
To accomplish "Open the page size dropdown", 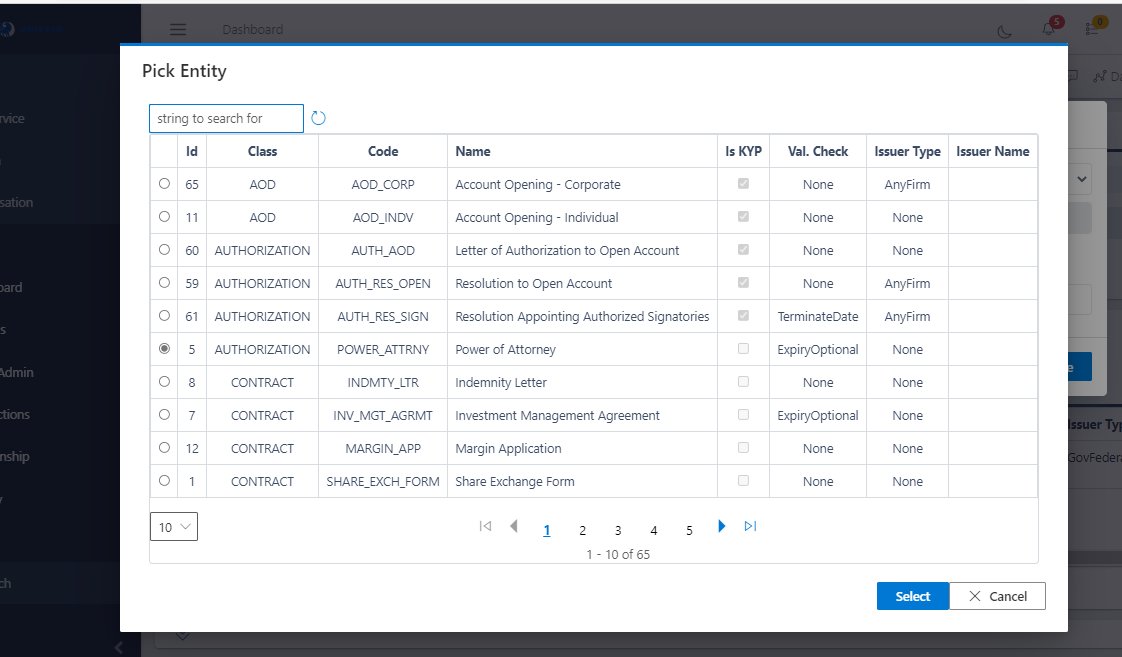I will click(174, 527).
